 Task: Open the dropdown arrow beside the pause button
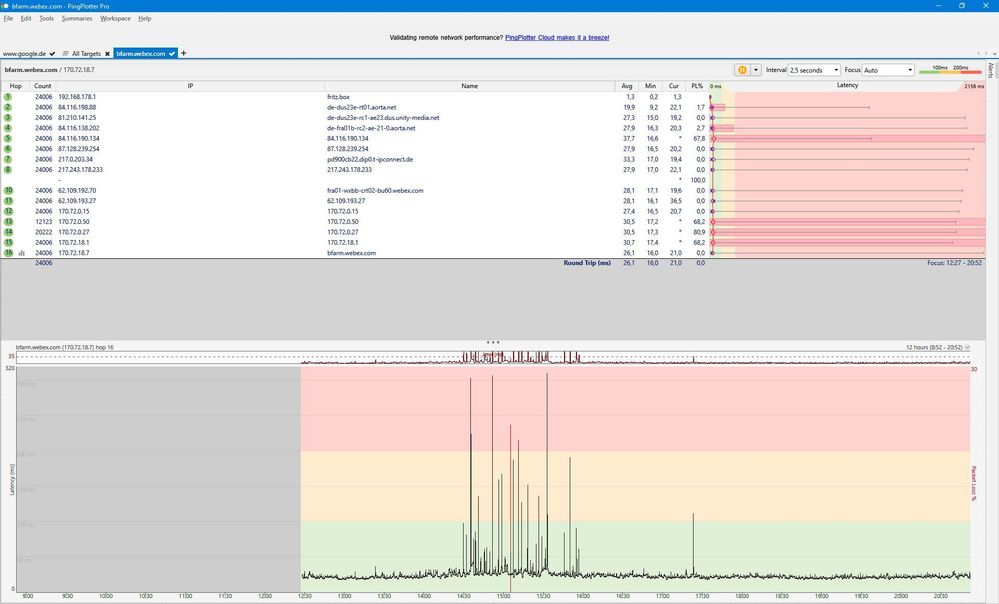(756, 70)
